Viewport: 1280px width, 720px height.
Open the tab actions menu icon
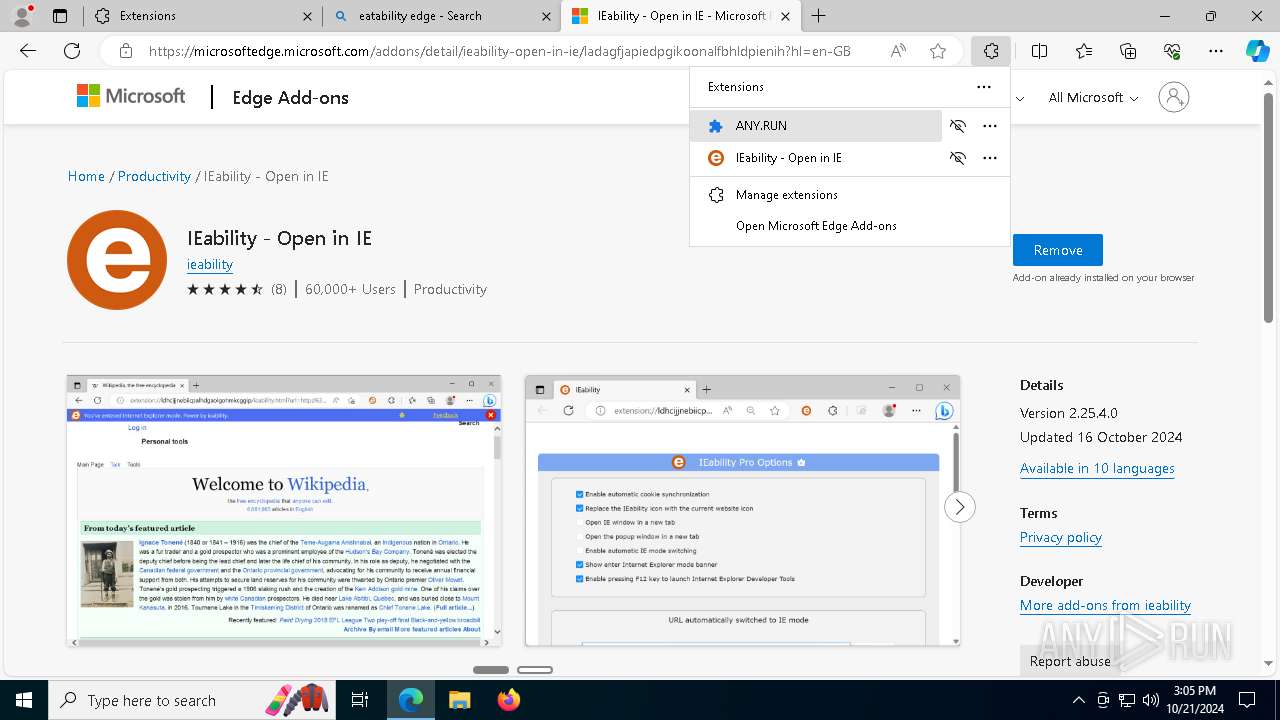(60, 16)
